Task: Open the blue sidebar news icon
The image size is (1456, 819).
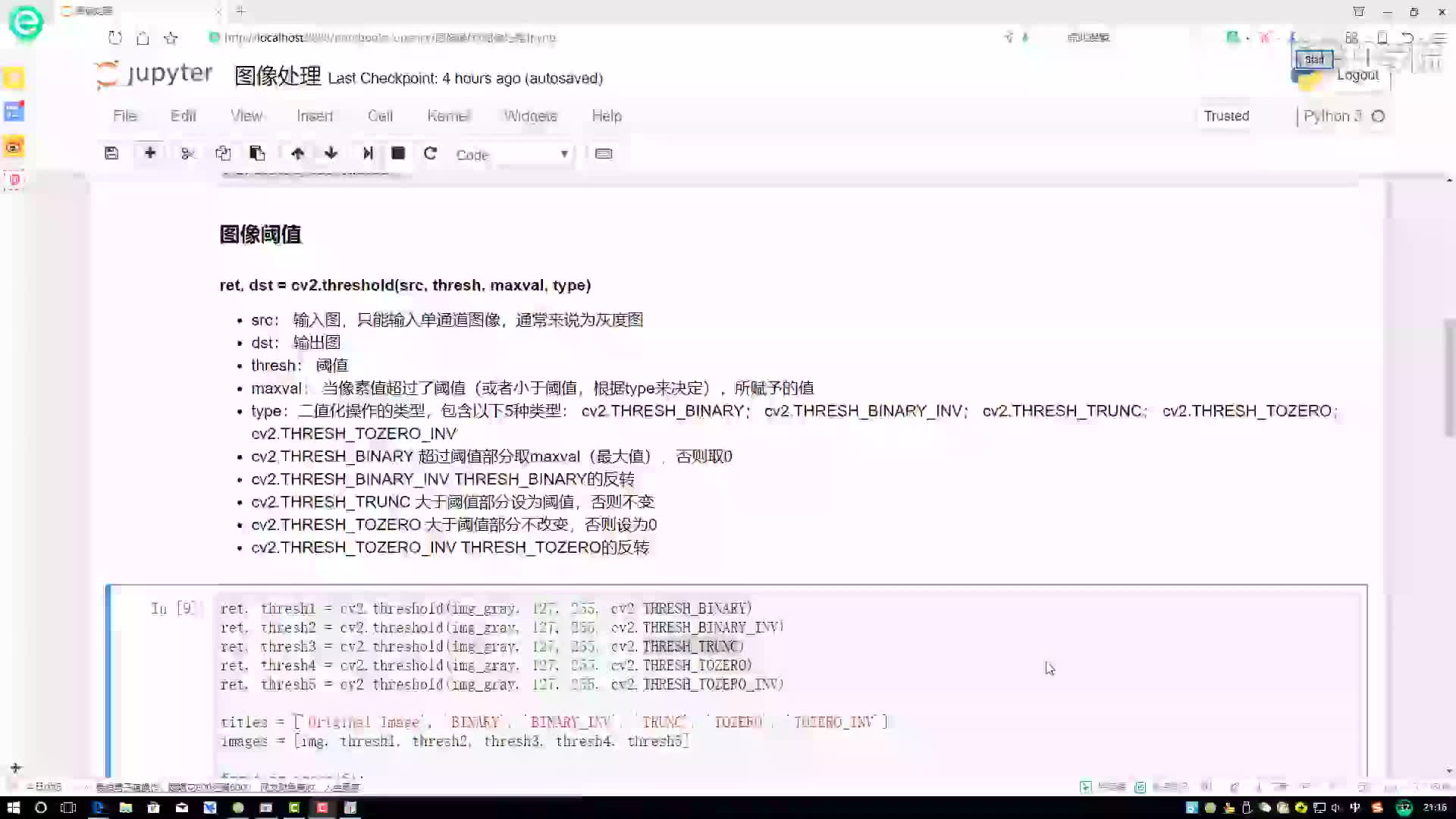Action: (x=14, y=112)
